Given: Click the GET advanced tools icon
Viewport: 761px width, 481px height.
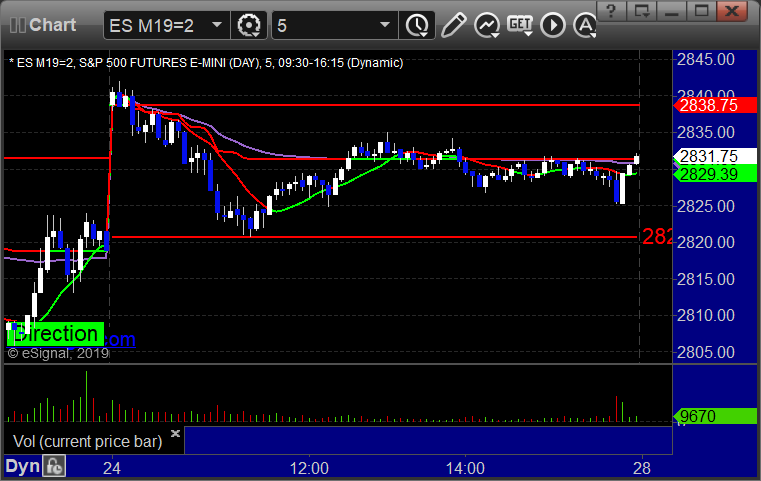Looking at the screenshot, I should pos(520,25).
